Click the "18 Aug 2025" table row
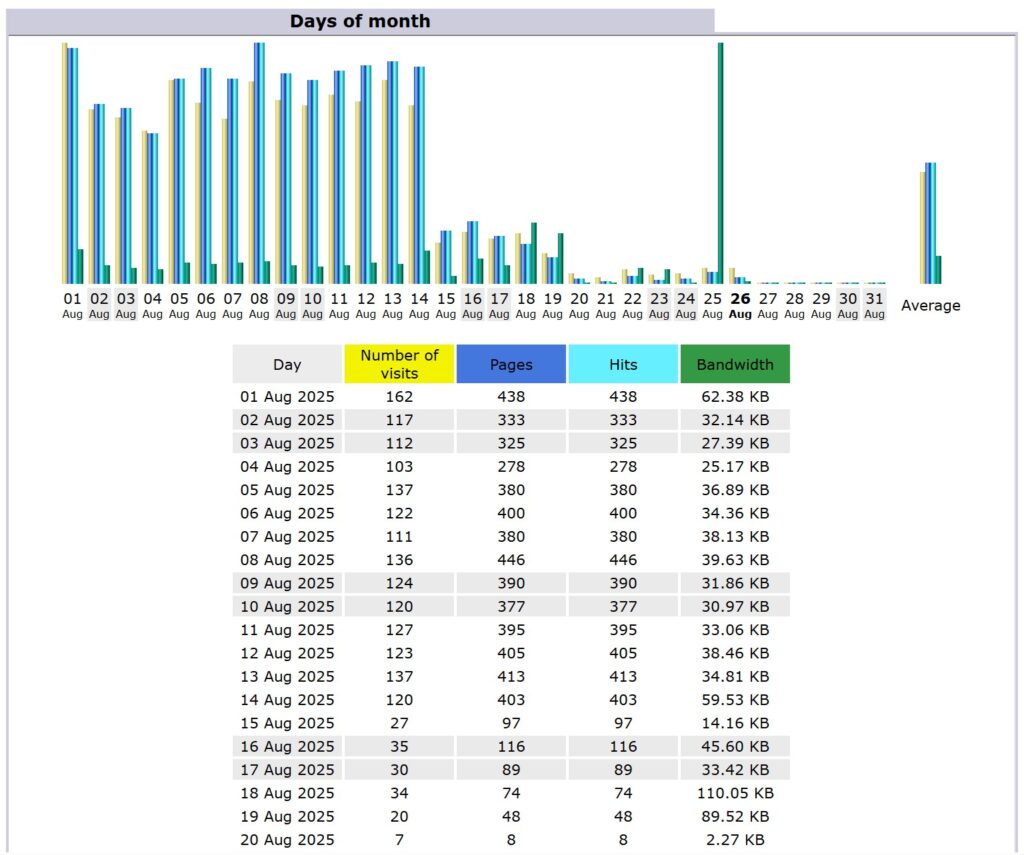 pyautogui.click(x=287, y=793)
